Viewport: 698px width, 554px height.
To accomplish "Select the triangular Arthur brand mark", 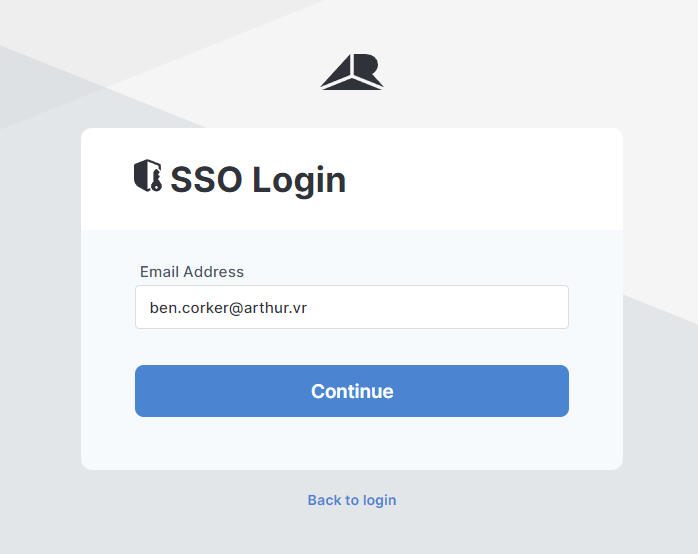I will point(352,72).
